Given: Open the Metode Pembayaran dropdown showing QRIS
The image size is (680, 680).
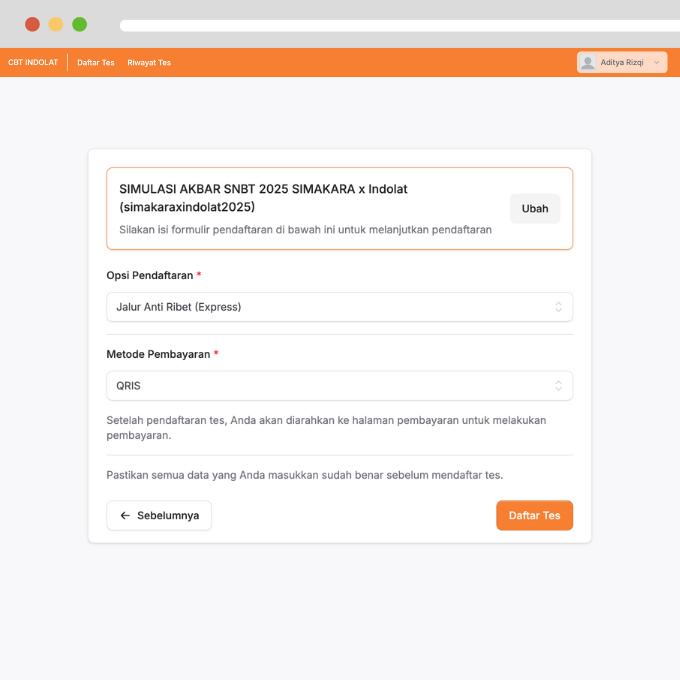Looking at the screenshot, I should pyautogui.click(x=339, y=385).
